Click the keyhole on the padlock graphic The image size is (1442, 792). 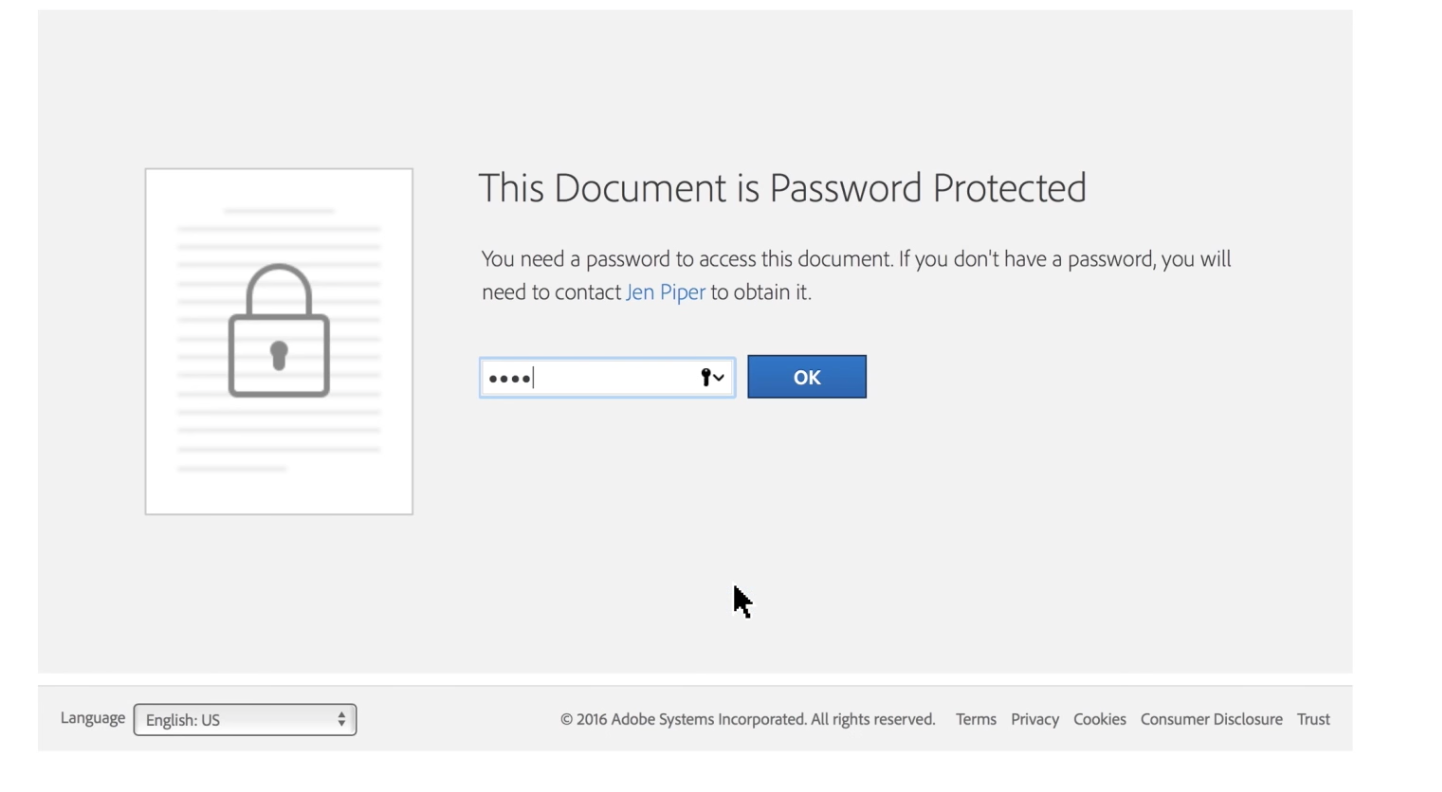(279, 354)
